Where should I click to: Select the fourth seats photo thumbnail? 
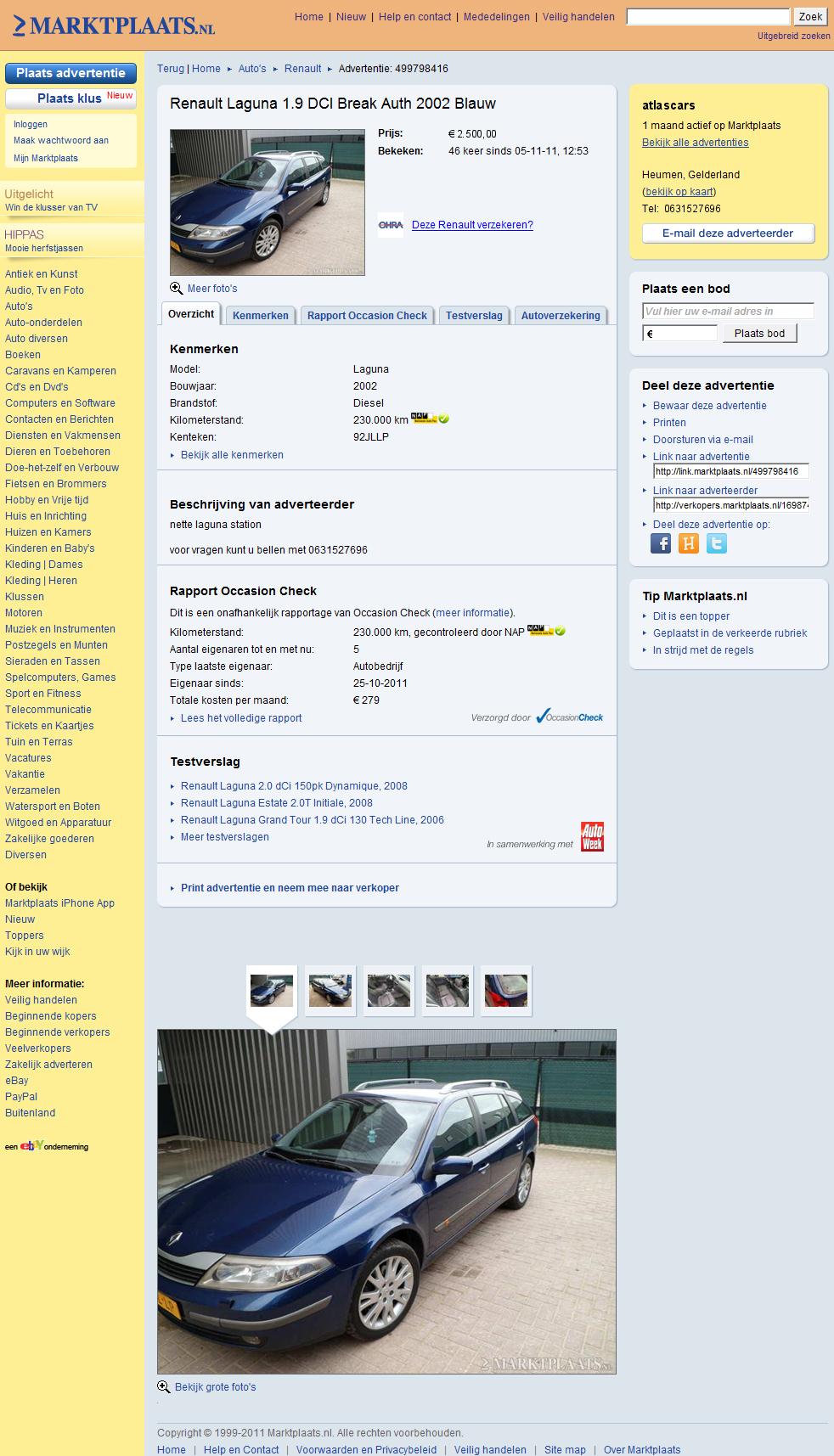tap(448, 990)
